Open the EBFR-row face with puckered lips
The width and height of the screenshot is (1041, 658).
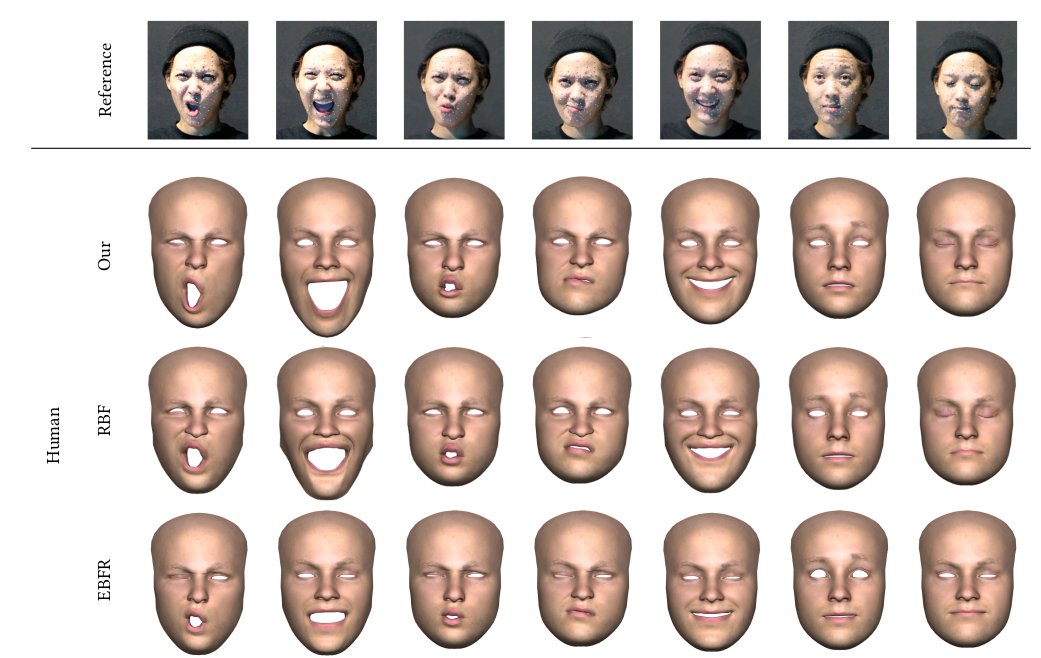click(x=455, y=580)
